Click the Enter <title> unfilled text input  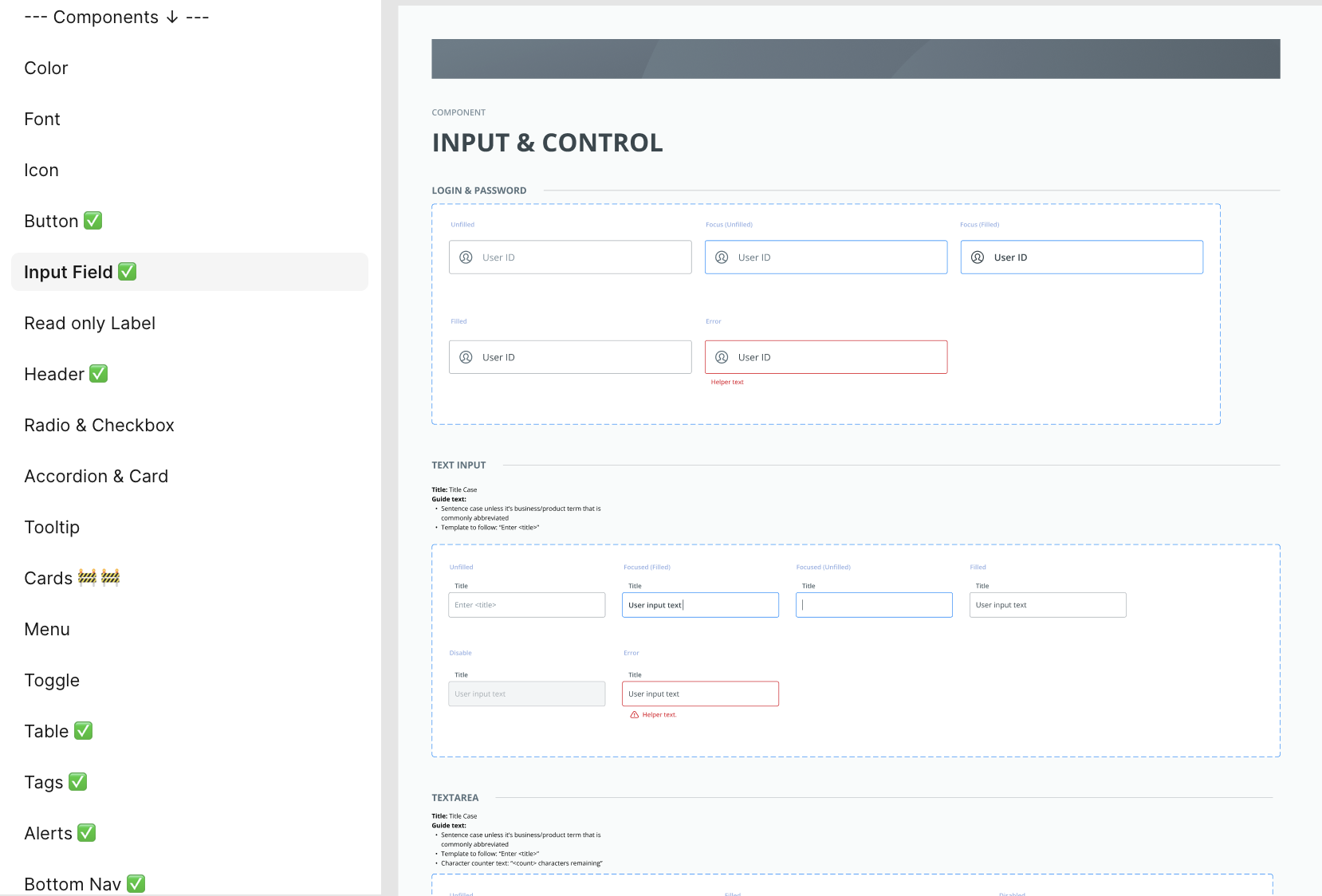[526, 605]
